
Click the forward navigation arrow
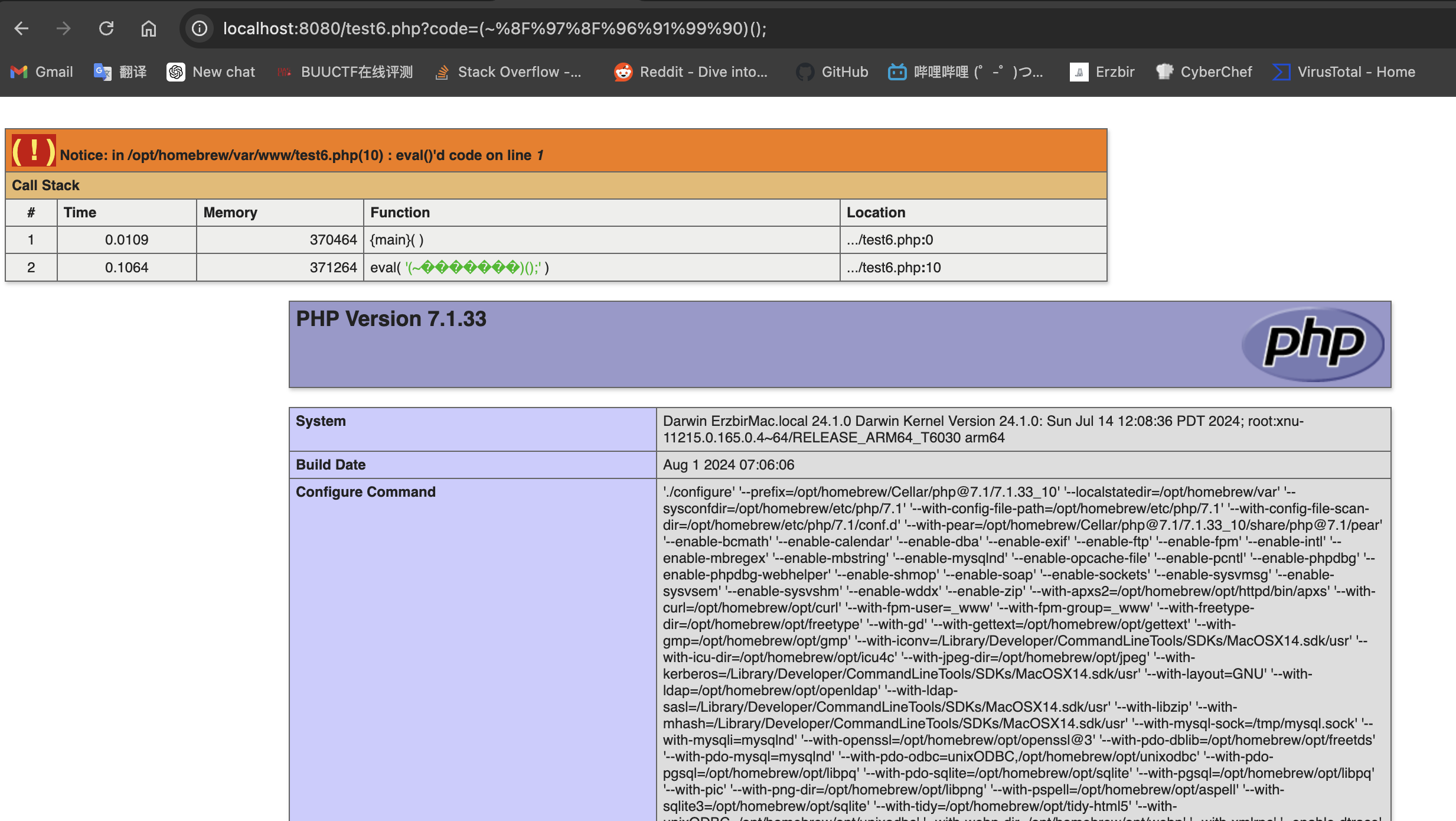tap(63, 28)
